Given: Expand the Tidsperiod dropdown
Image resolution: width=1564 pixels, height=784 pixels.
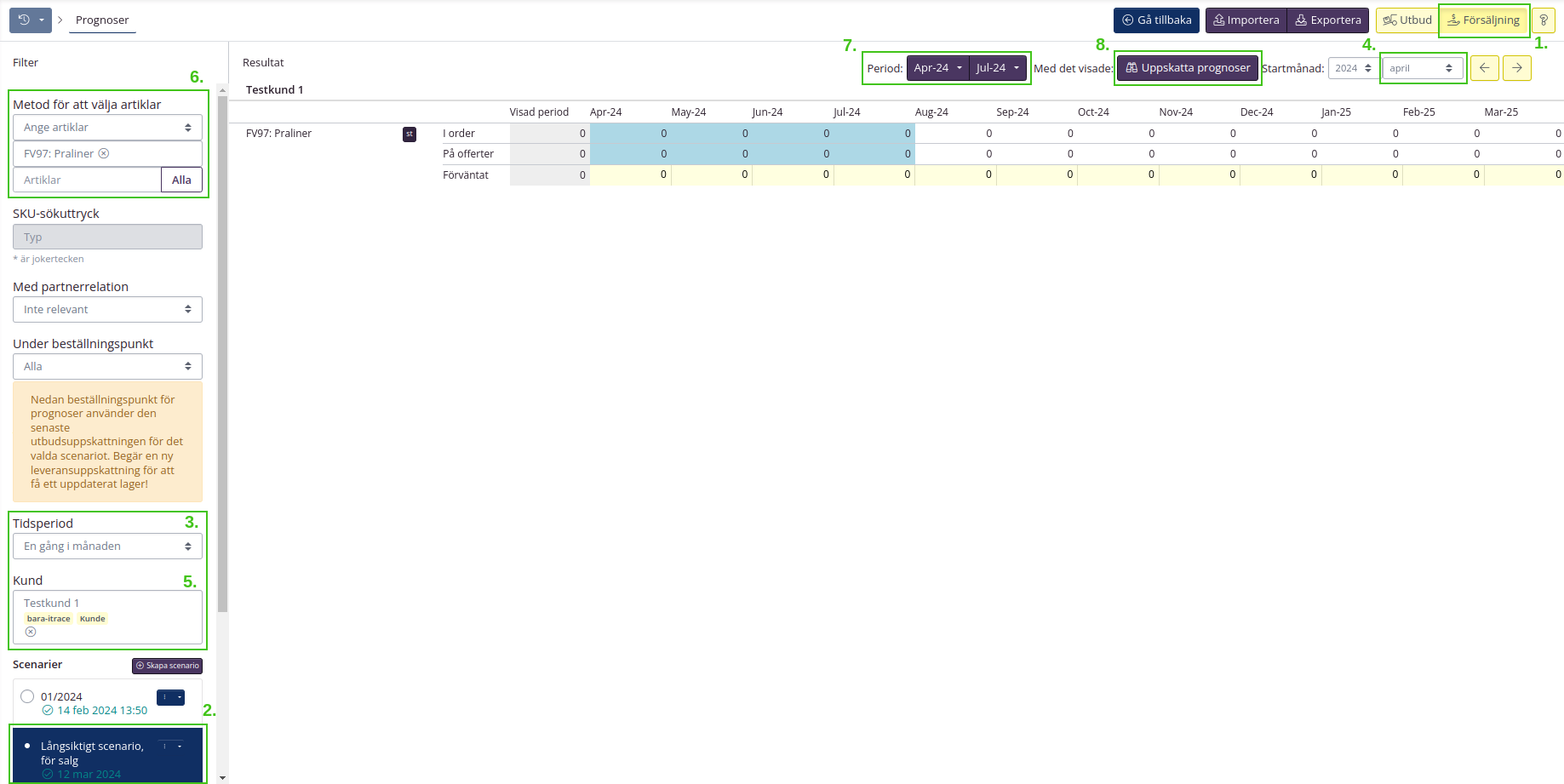Looking at the screenshot, I should 107,547.
